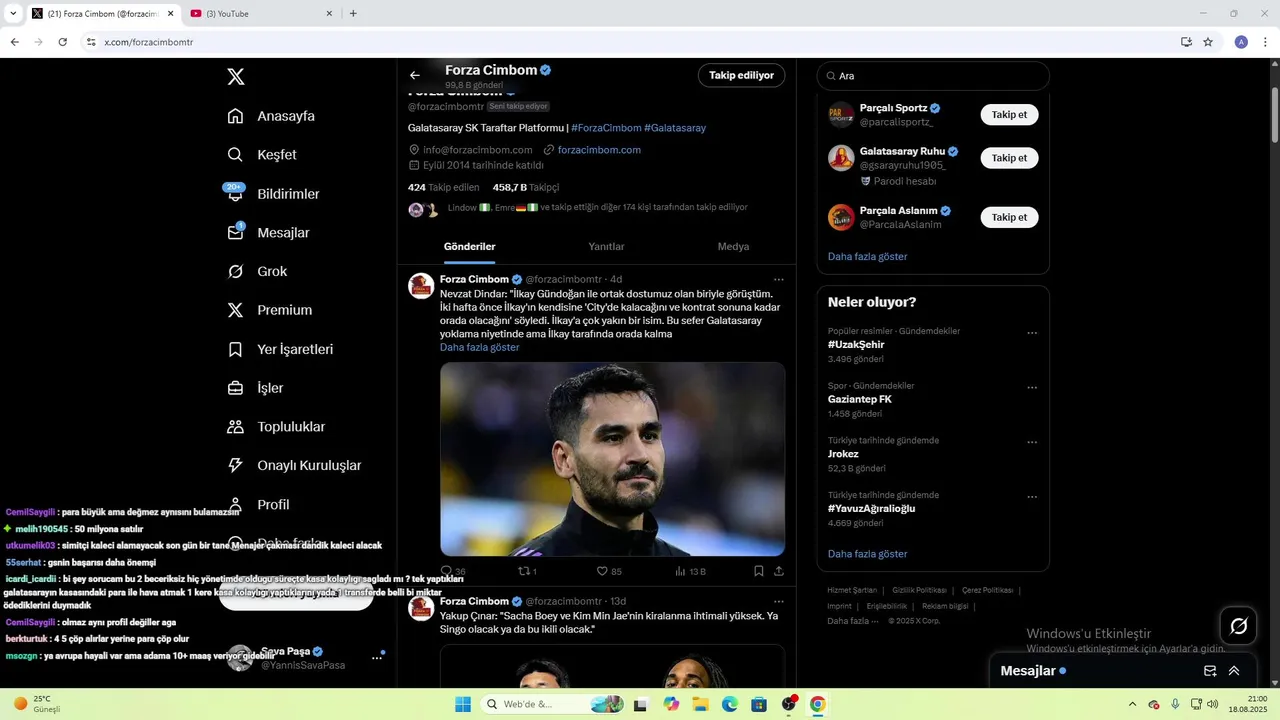The width and height of the screenshot is (1280, 720).
Task: Open options for #YavuzAğıralioğlu trend
Action: [1032, 497]
